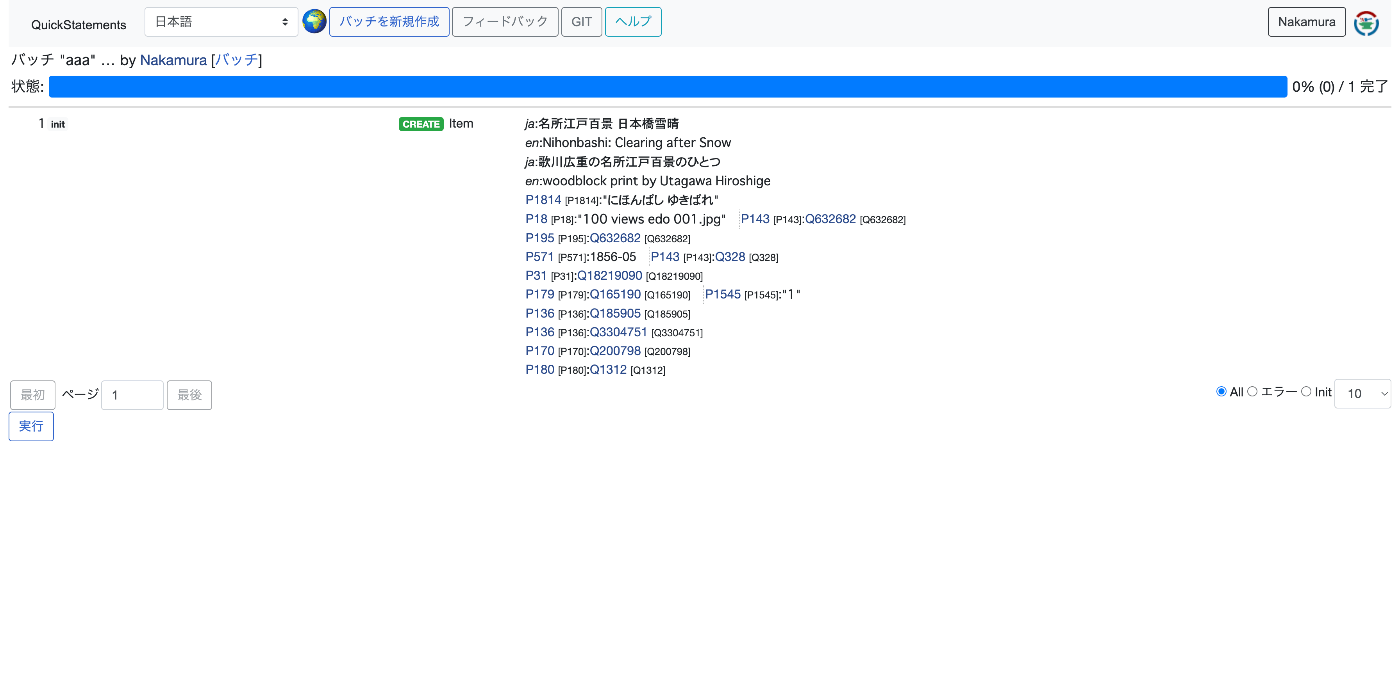1400x682 pixels.
Task: Open the バッチ link in the batch header
Action: click(237, 60)
